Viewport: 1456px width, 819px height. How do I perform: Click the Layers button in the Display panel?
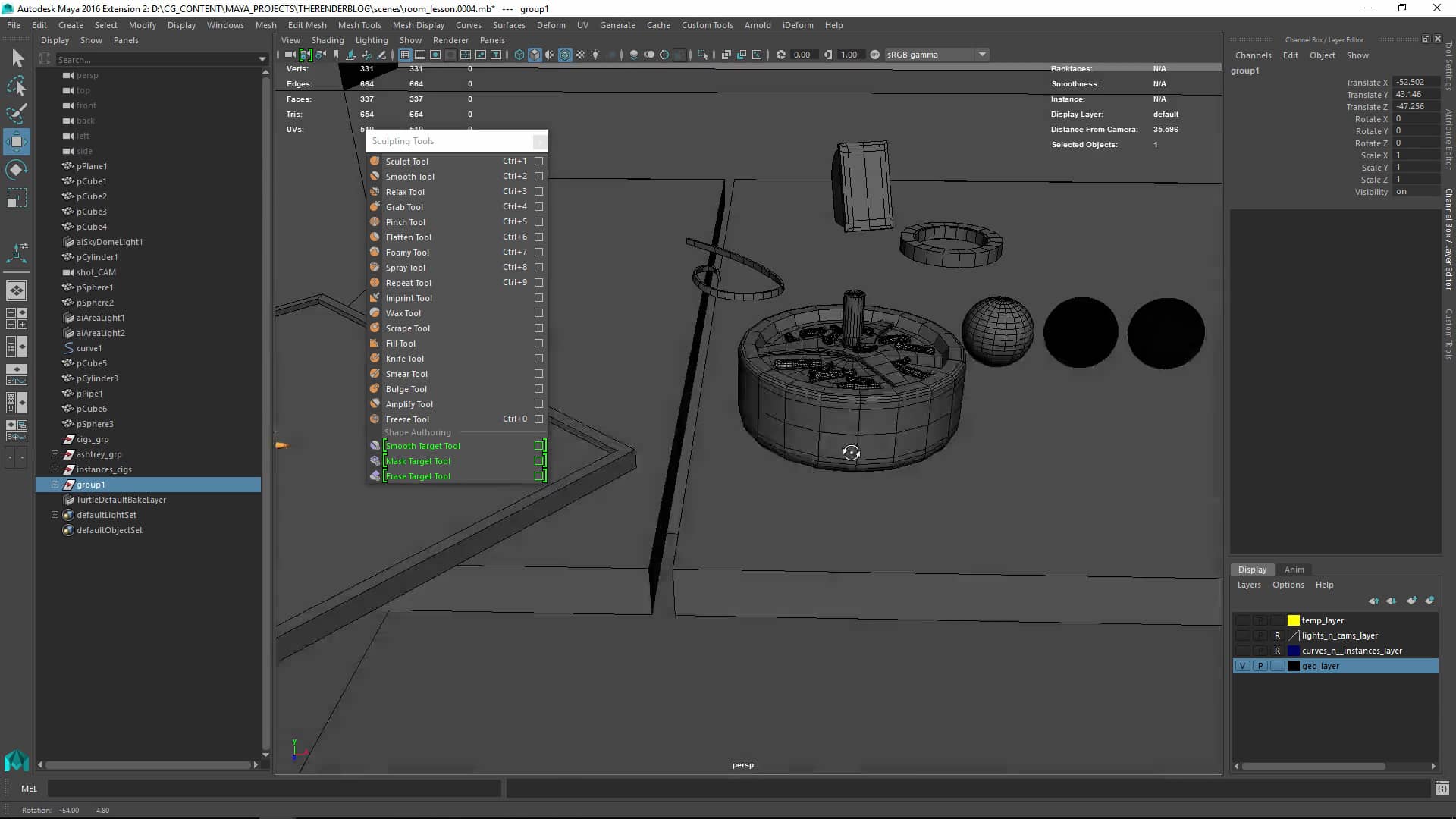1249,585
